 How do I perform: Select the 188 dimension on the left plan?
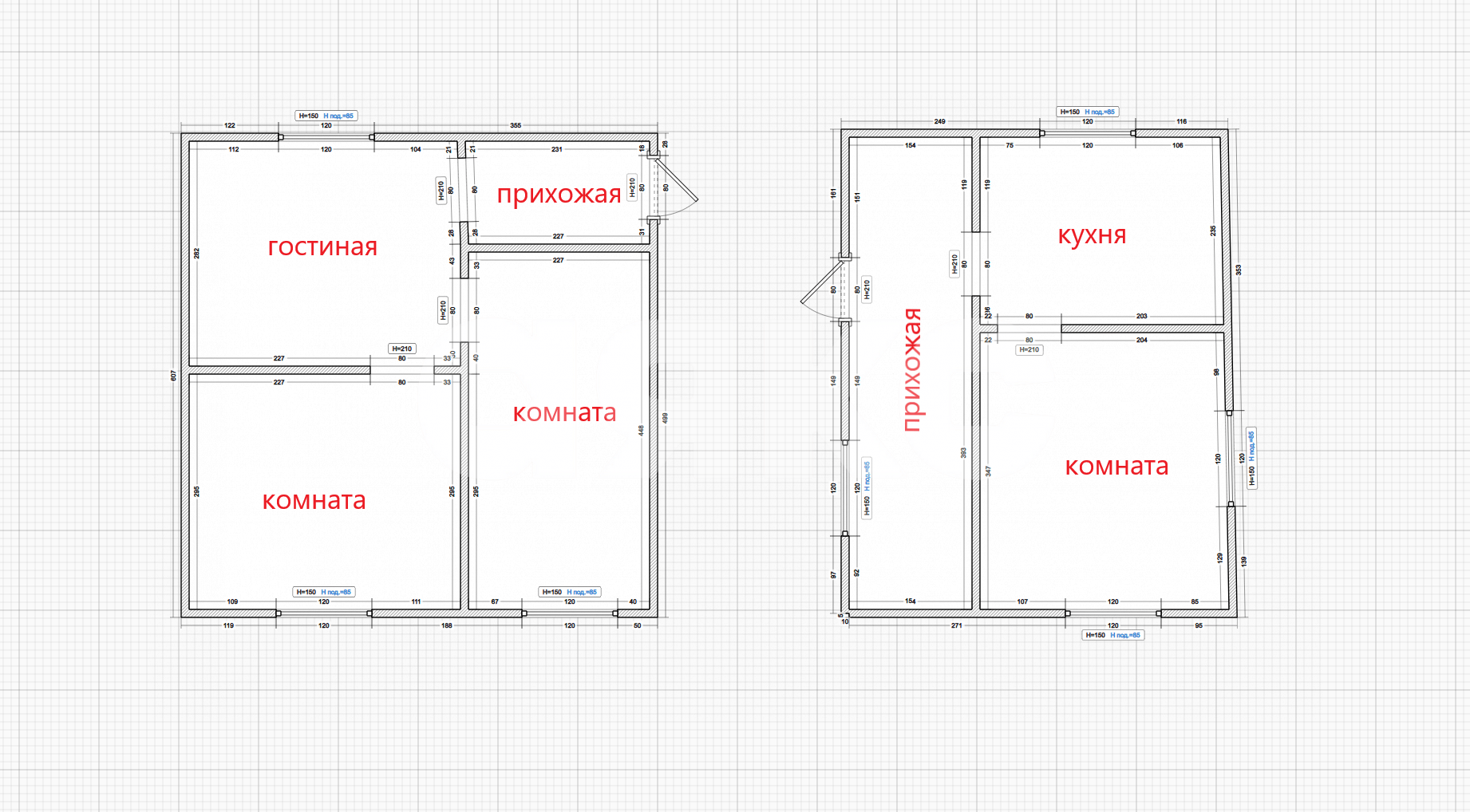tap(446, 625)
